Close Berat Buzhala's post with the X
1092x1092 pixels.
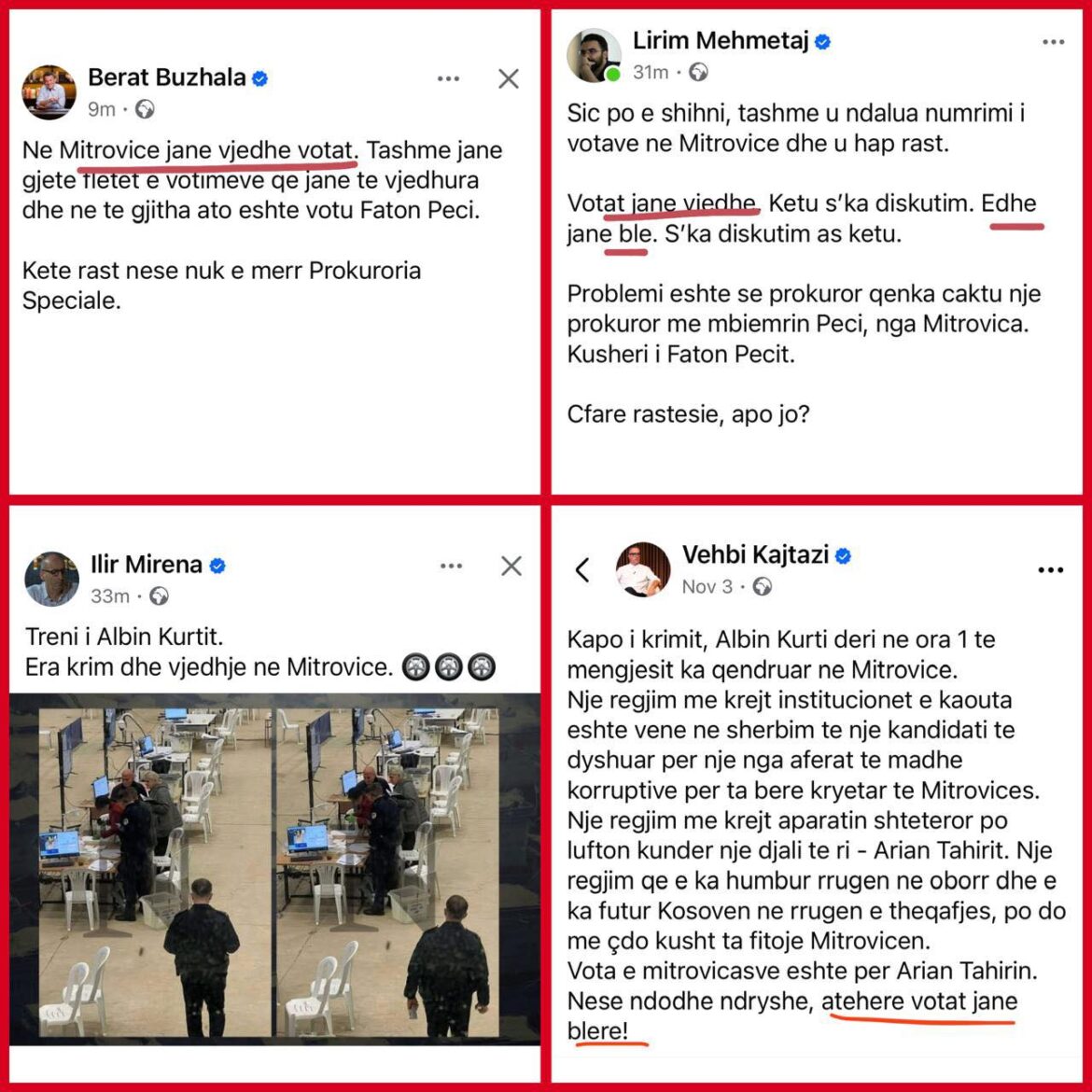click(509, 78)
